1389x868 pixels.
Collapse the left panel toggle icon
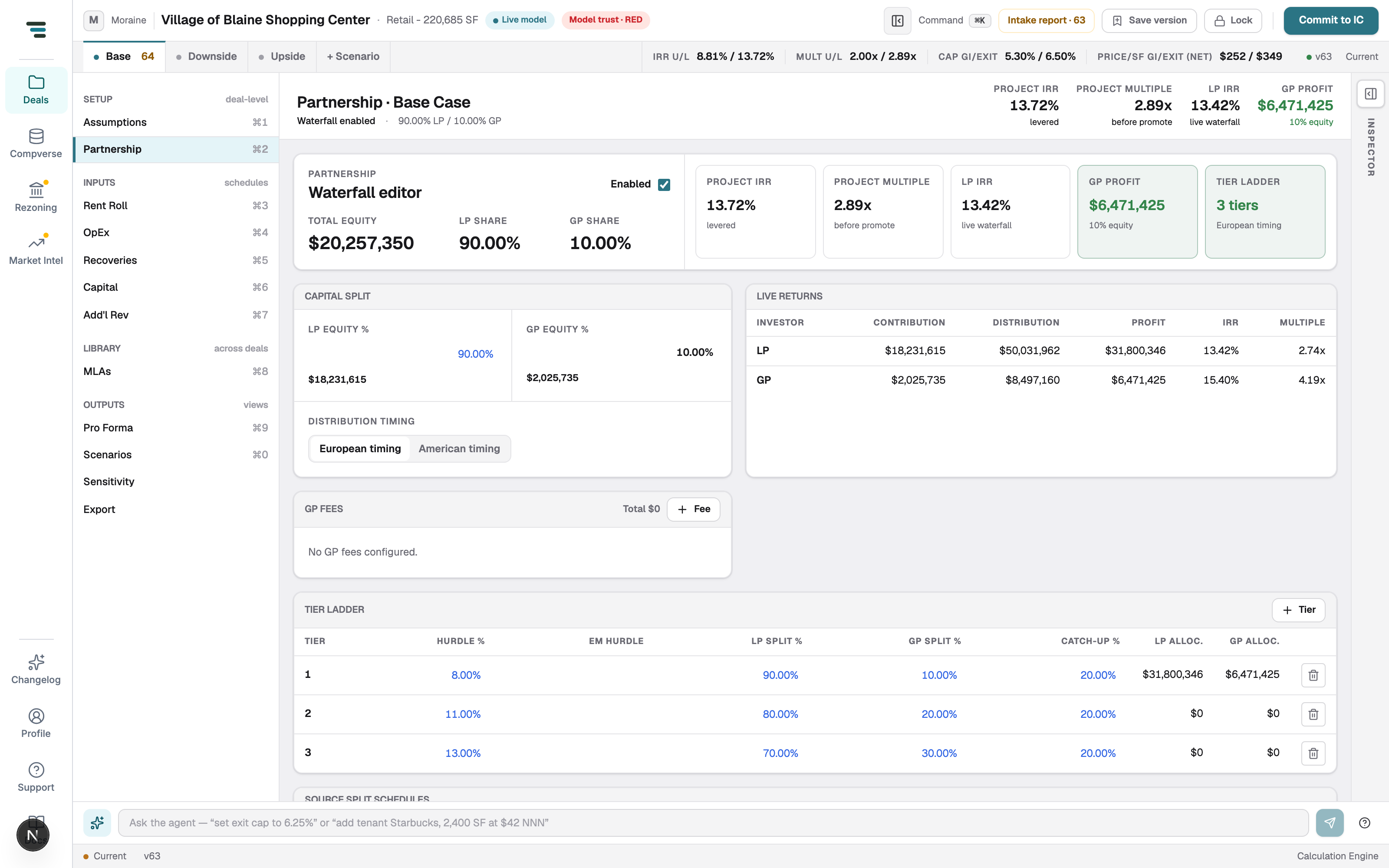[898, 21]
